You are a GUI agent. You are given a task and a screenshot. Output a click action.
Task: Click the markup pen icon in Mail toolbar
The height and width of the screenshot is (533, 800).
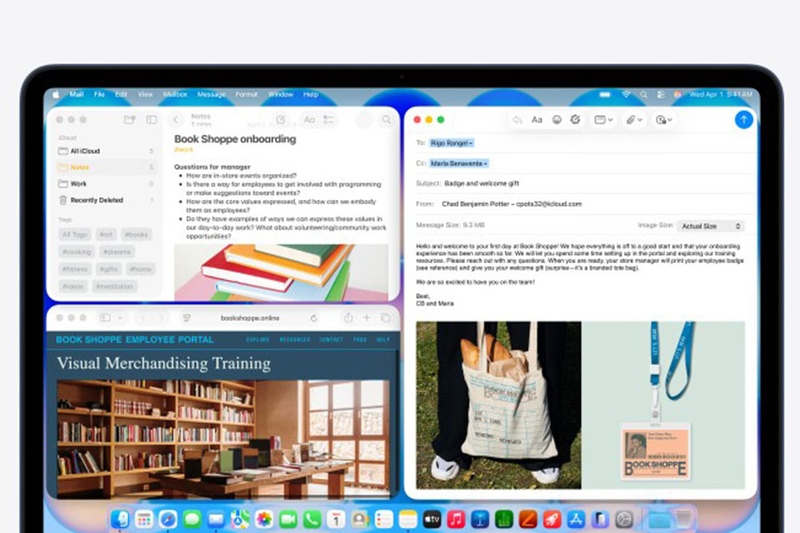pyautogui.click(x=576, y=120)
